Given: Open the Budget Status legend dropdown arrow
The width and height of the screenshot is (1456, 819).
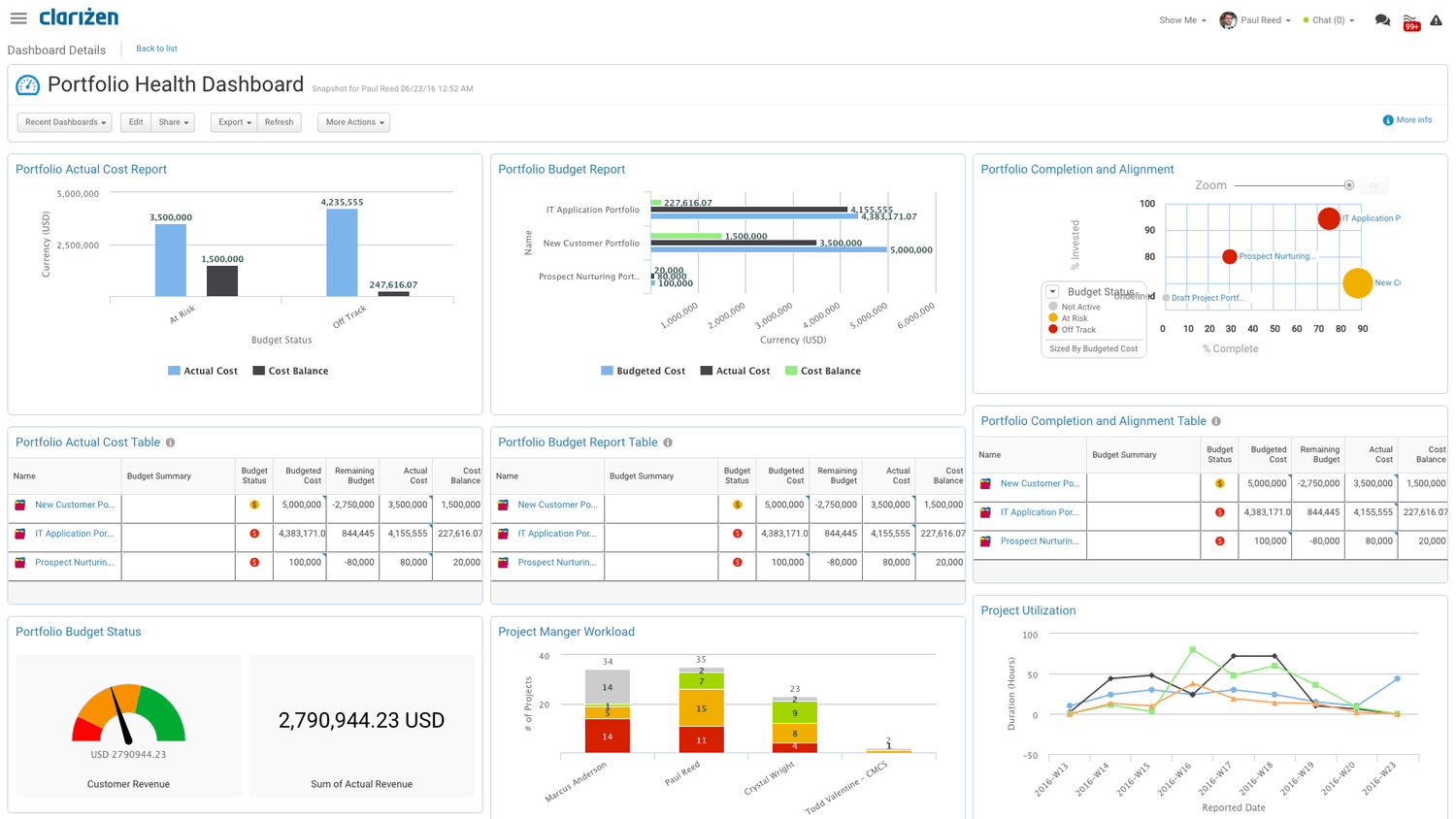Looking at the screenshot, I should pyautogui.click(x=1051, y=291).
